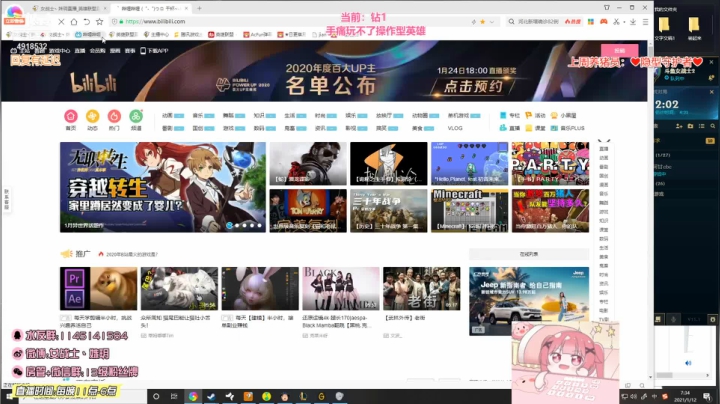Select the second carousel dot indicator
Viewport: 720px width, 404px height.
click(x=237, y=225)
